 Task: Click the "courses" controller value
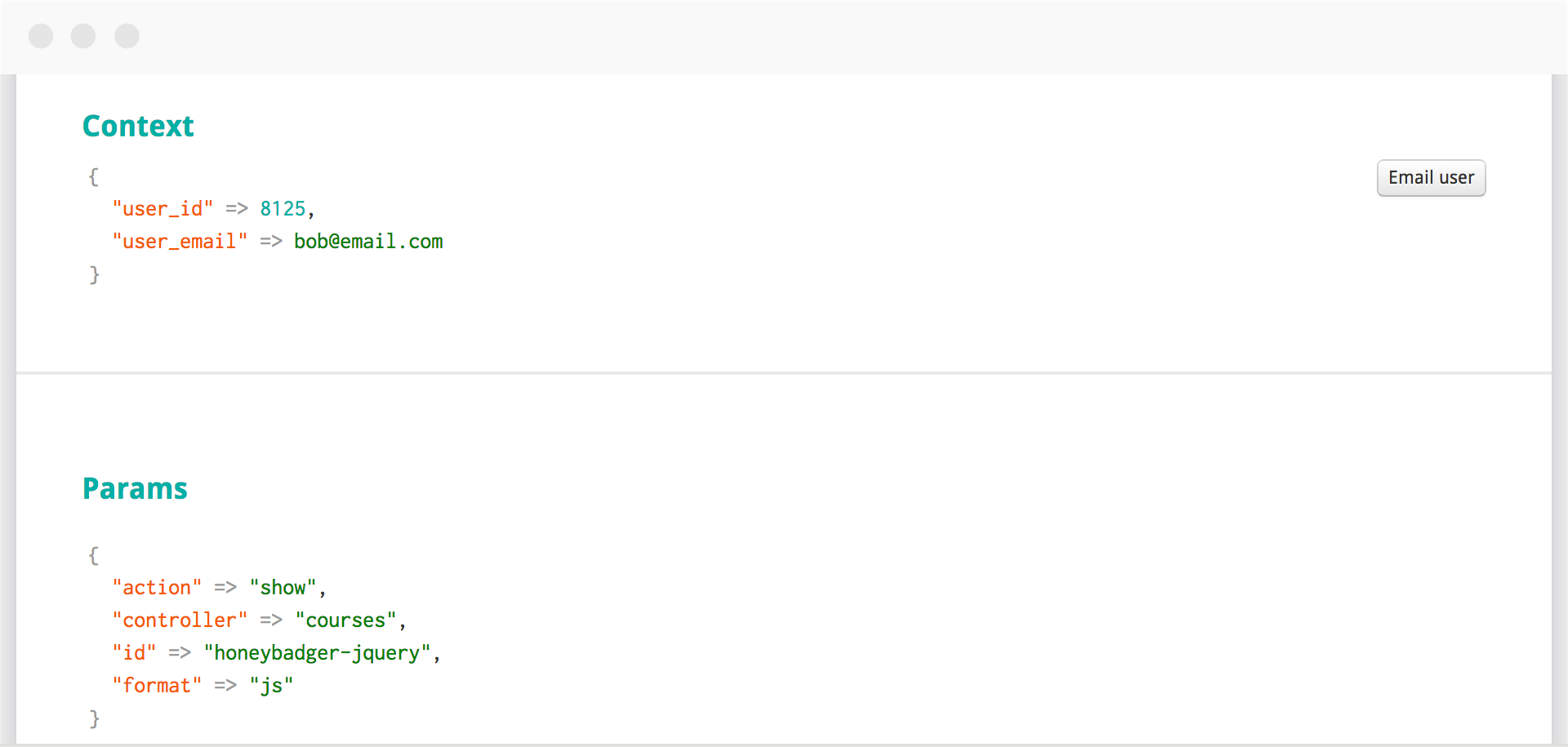345,620
